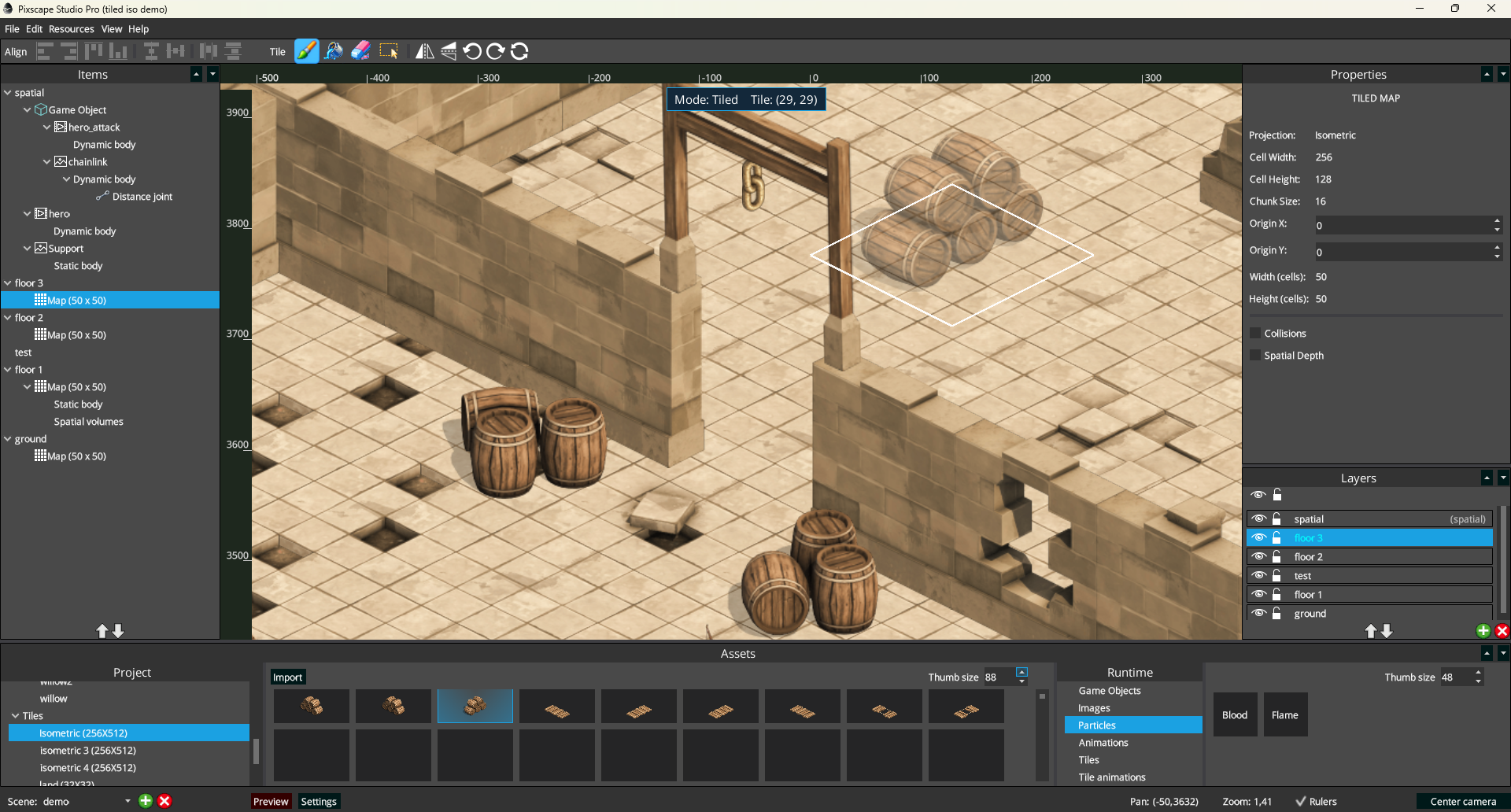Screen dimensions: 1511x812
Task: Select the Blood particle
Action: click(1235, 714)
